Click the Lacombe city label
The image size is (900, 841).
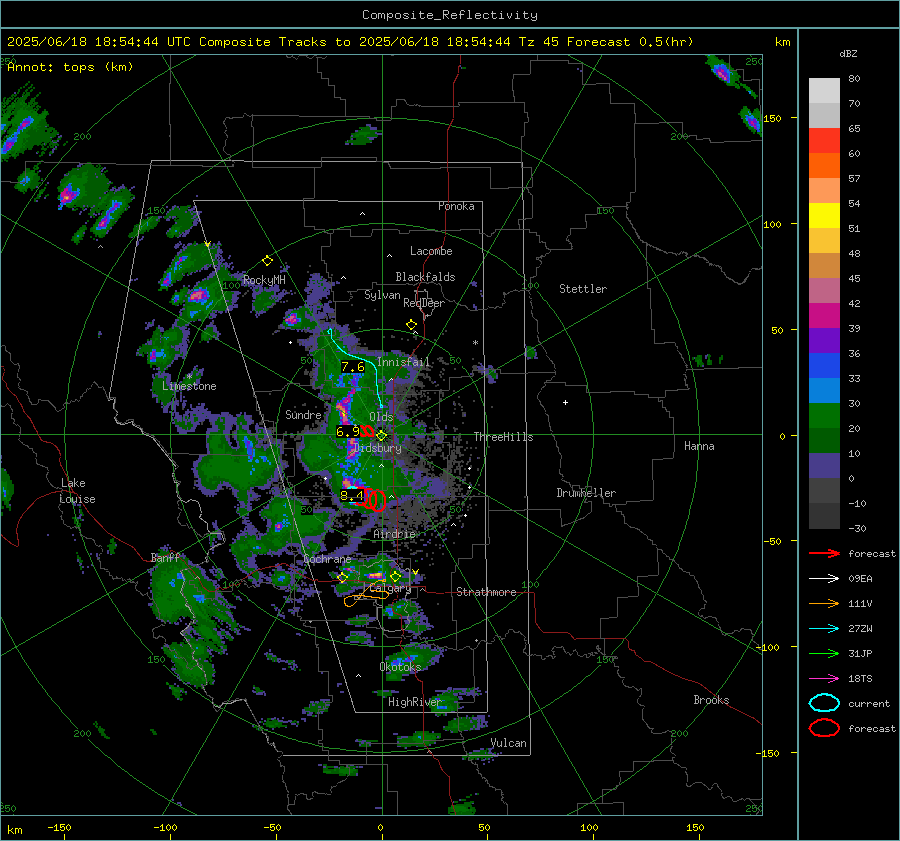431,251
